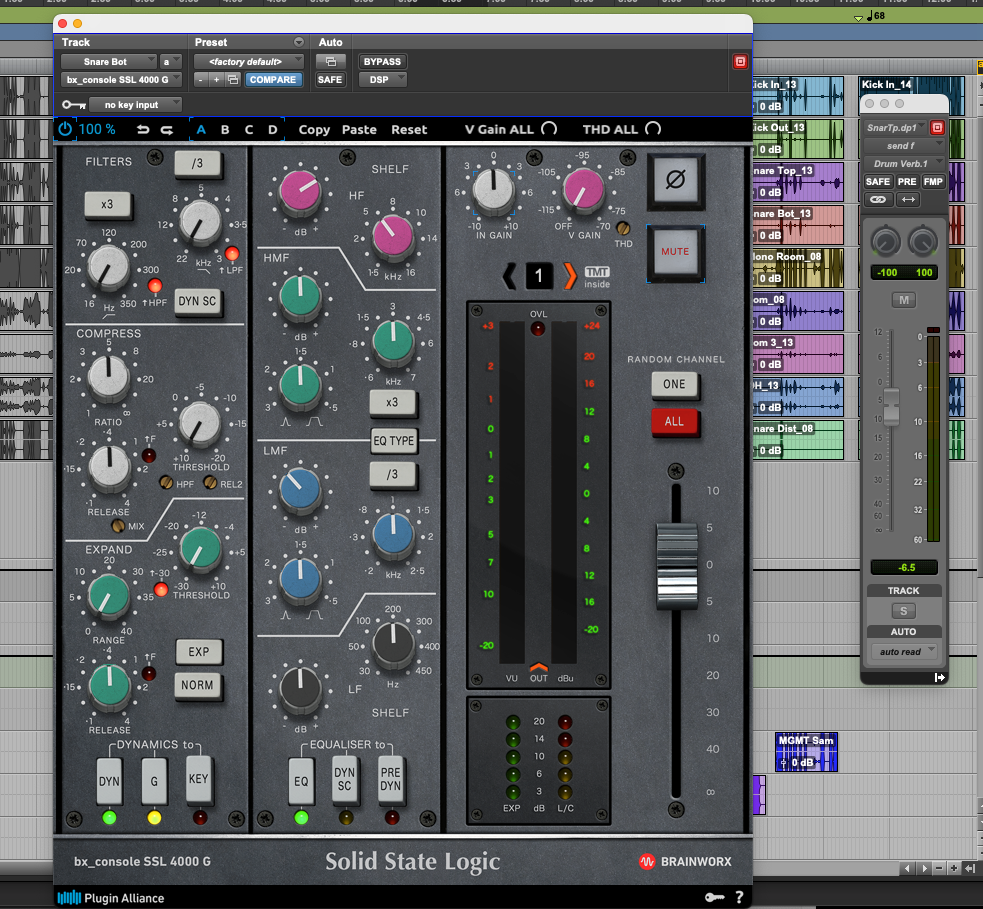This screenshot has width=983, height=909.
Task: Open plugin settings list icon under Auto
Action: coord(330,61)
